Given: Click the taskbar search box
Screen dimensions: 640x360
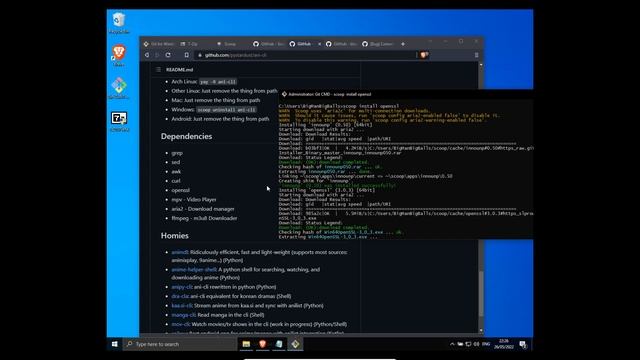Looking at the screenshot, I should click(x=180, y=344).
